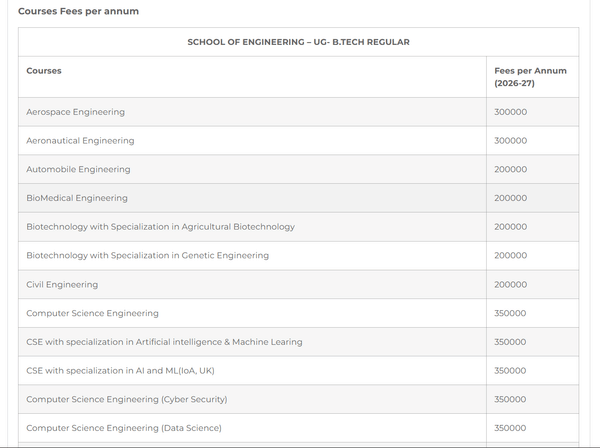Select CSE Artificial Intelligence & Machine Learing course
Screen dimensions: 600x448
click(x=164, y=342)
